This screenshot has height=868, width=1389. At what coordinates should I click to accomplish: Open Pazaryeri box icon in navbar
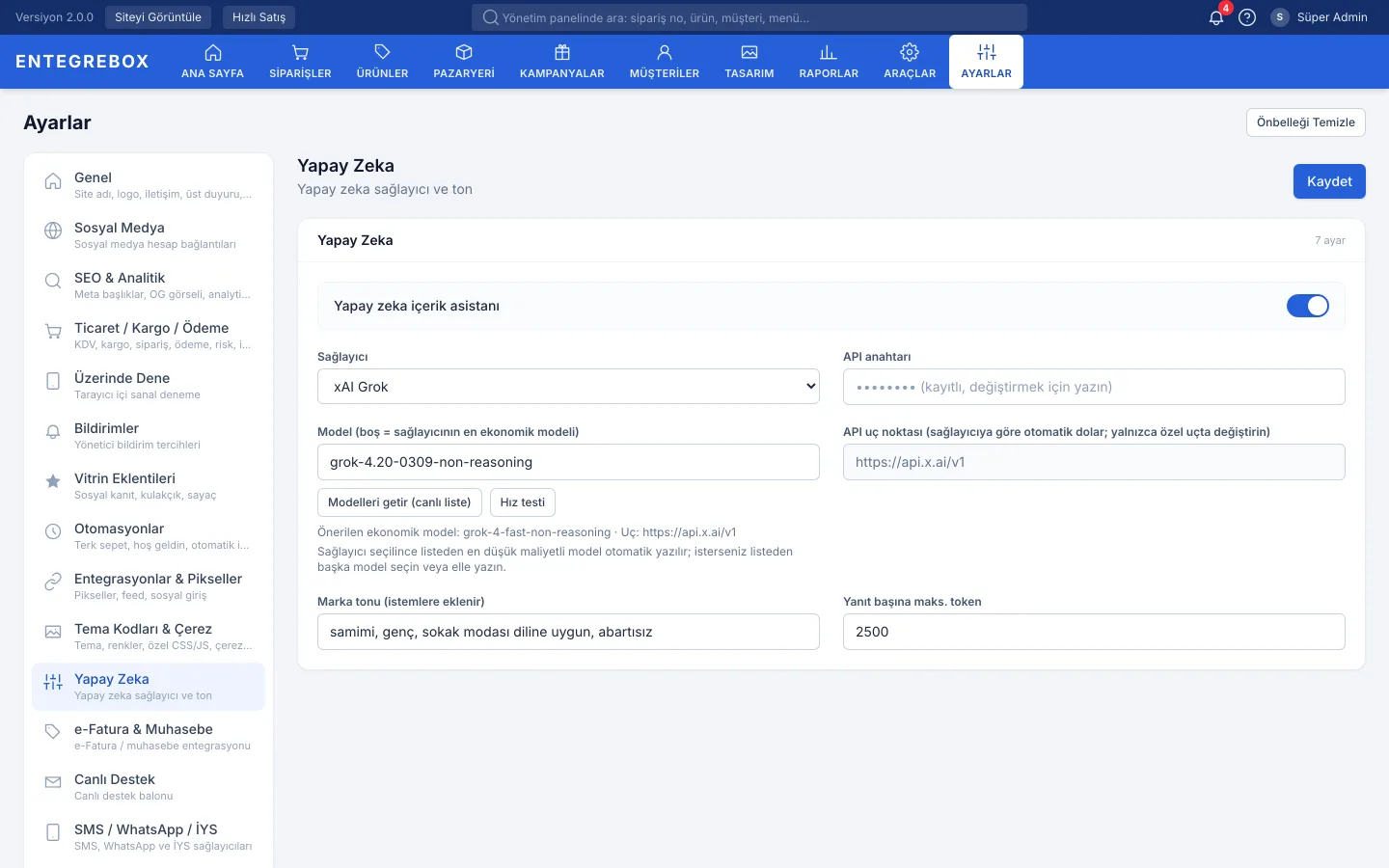464,52
